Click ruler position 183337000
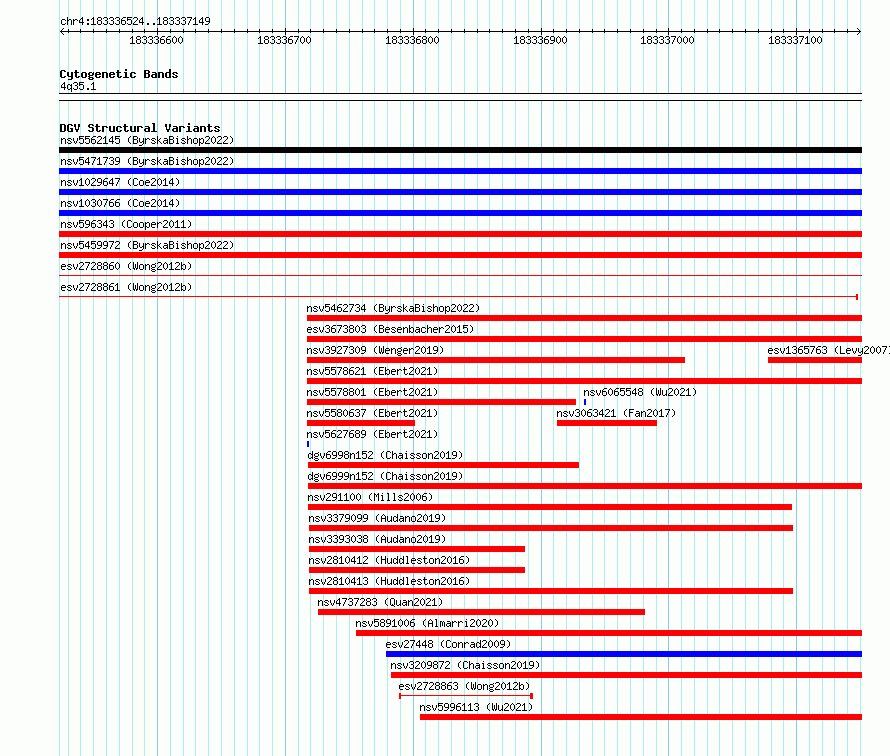The width and height of the screenshot is (890, 756). tap(668, 40)
